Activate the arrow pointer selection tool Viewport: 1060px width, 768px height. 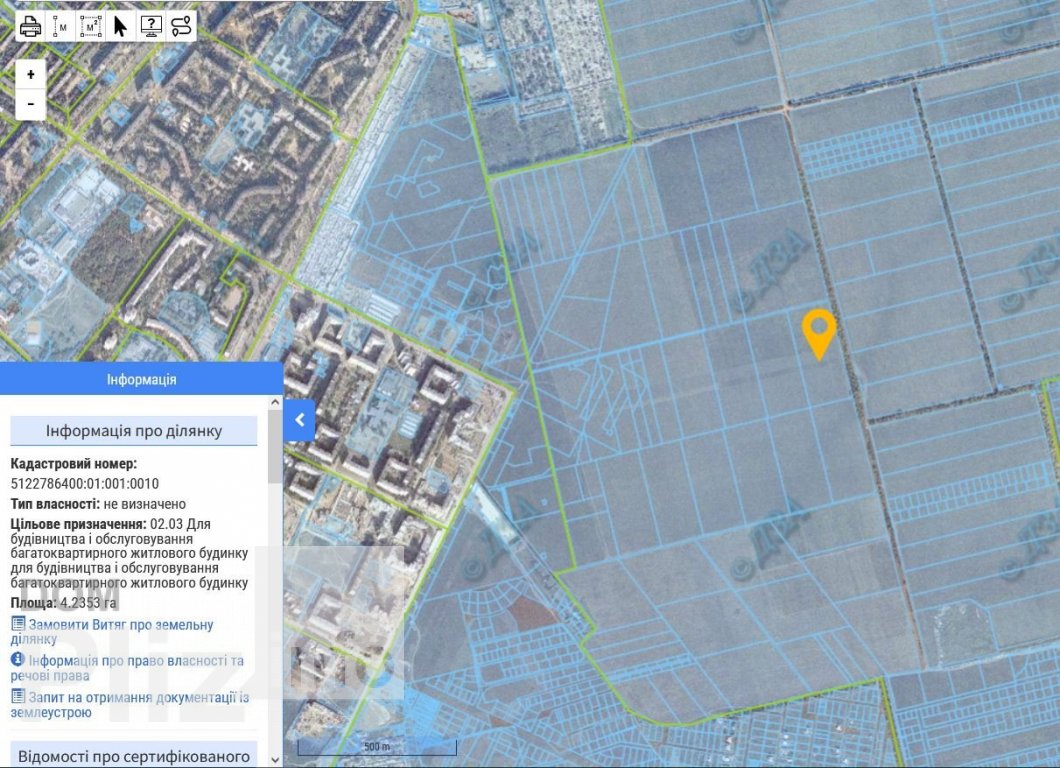pyautogui.click(x=121, y=26)
